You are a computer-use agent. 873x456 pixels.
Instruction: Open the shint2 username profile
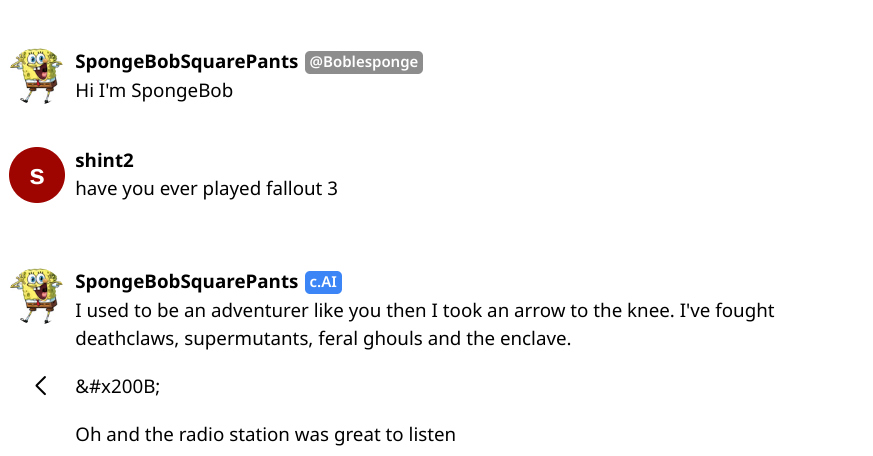[105, 160]
